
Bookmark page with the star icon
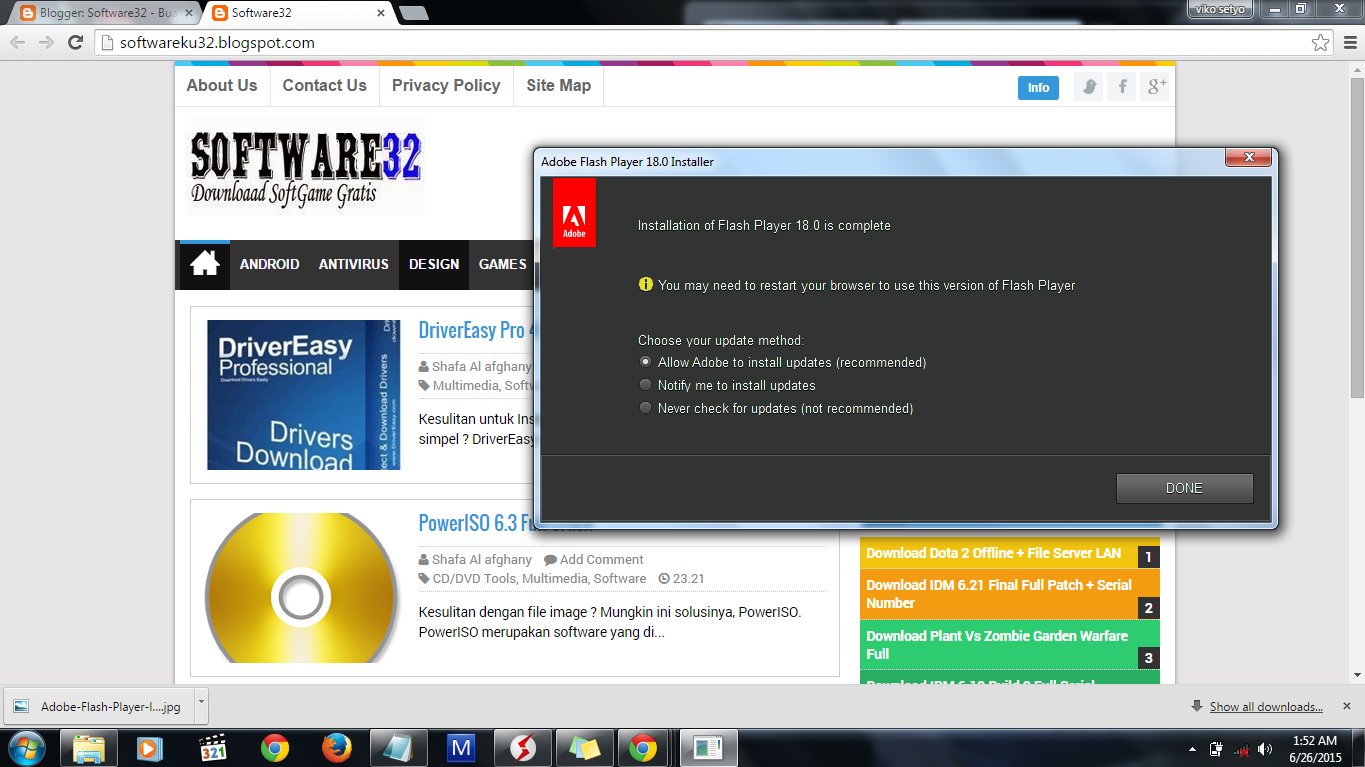1321,43
